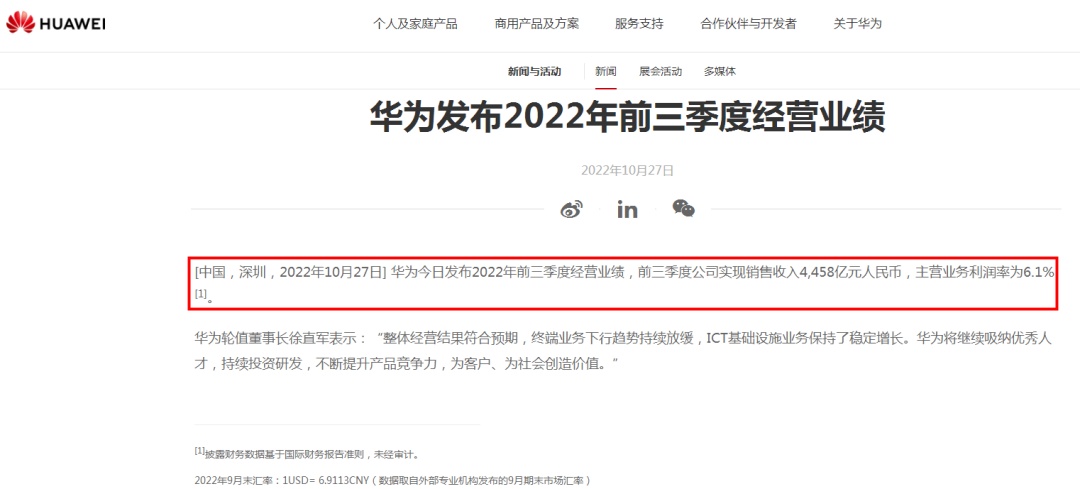
Task: Switch to 多媒体 tab
Action: (720, 71)
